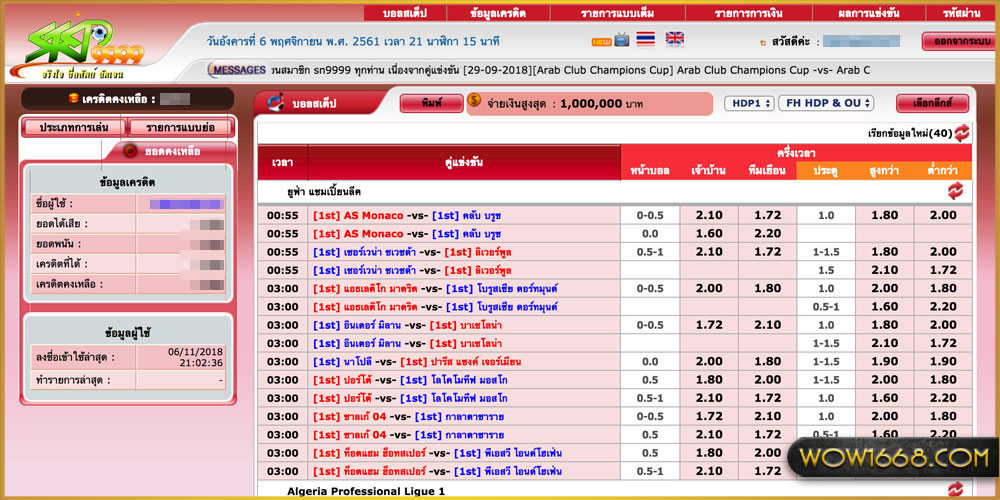Click the MESSAGES icon in ticker bar
The height and width of the screenshot is (500, 1000).
[x=237, y=70]
